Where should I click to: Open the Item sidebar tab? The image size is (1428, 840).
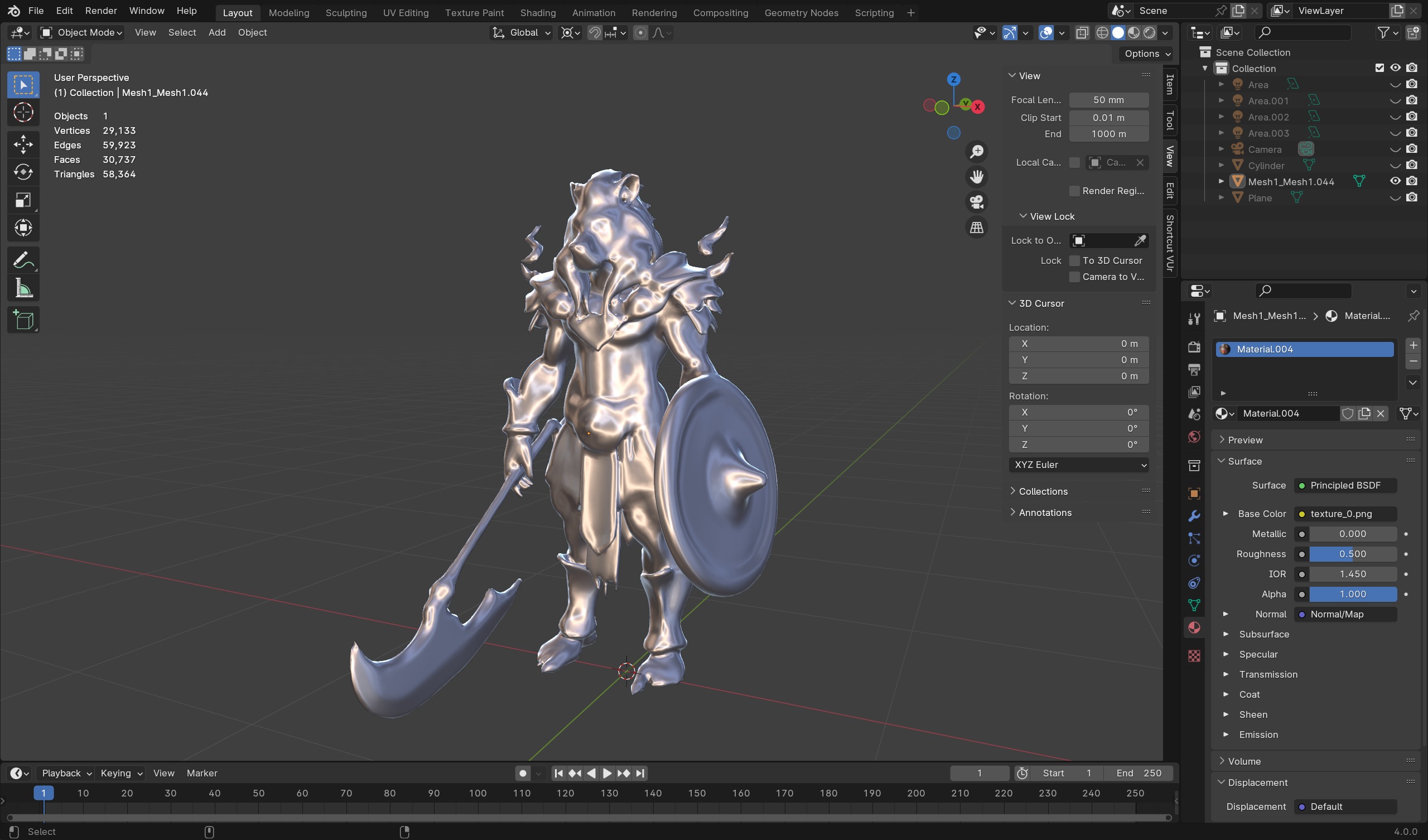(1170, 84)
